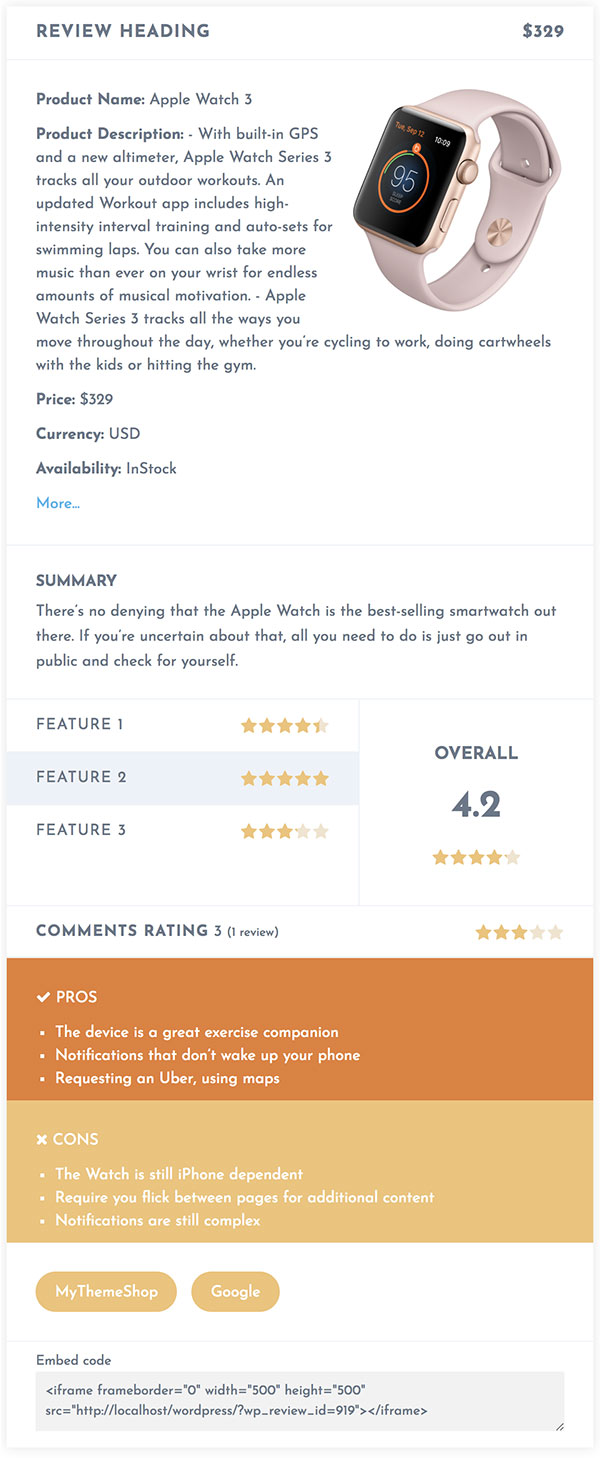600x1458 pixels.
Task: Click the Overall score 4.2 number
Action: pyautogui.click(x=476, y=805)
